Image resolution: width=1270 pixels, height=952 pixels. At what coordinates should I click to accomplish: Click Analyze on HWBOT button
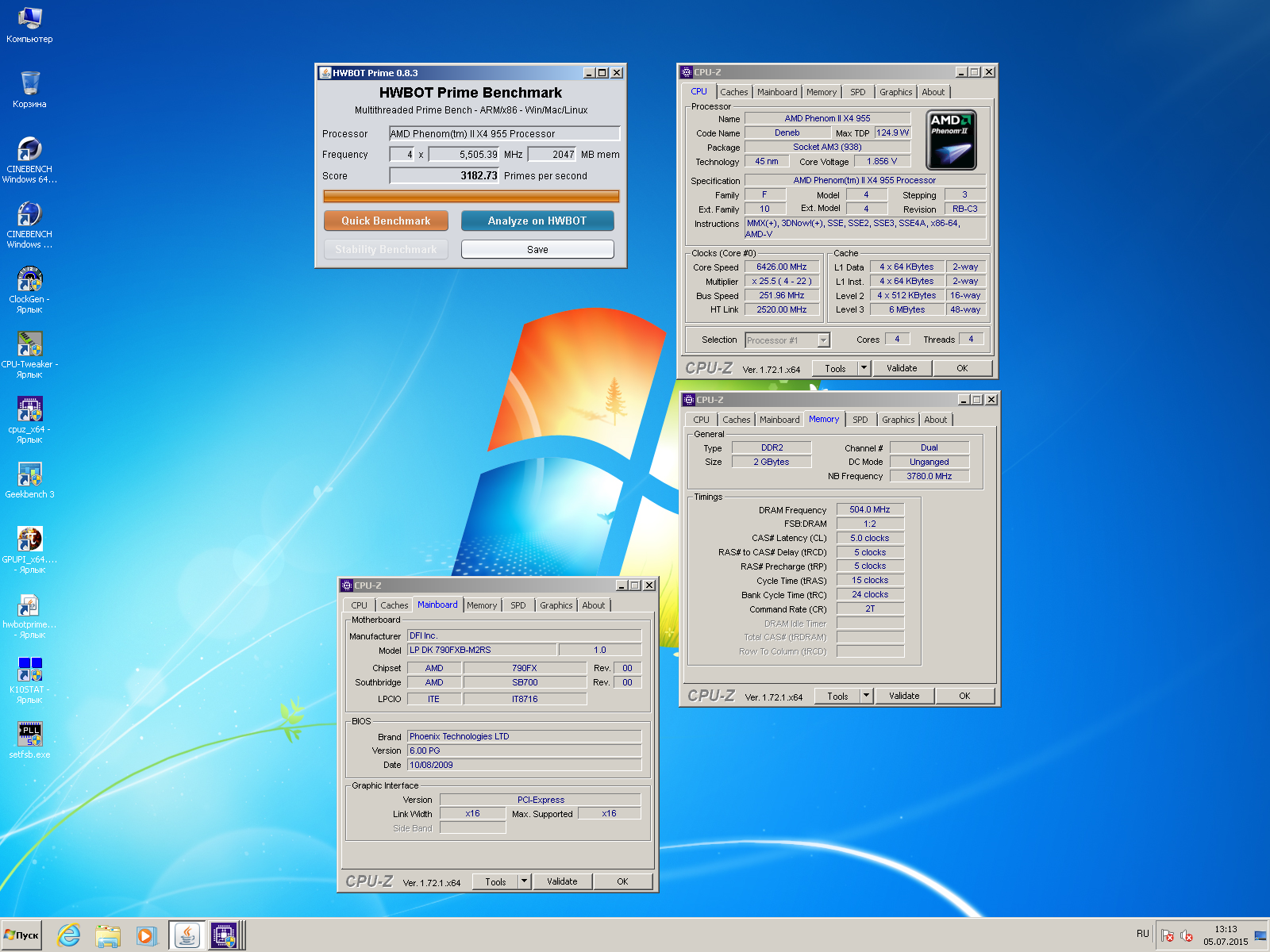(537, 221)
